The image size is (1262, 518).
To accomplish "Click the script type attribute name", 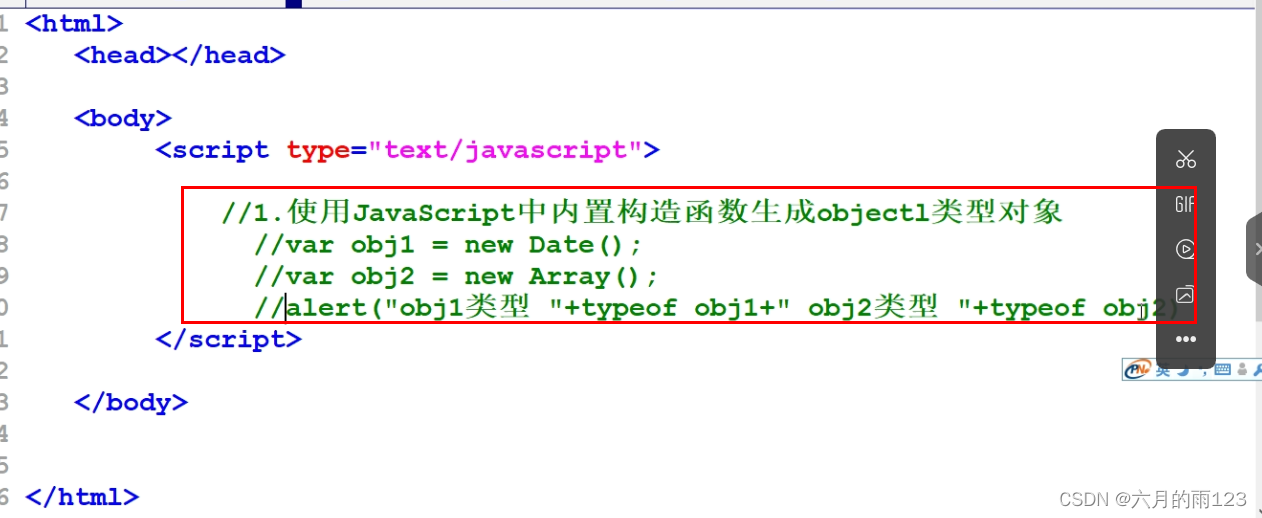I will coord(318,151).
